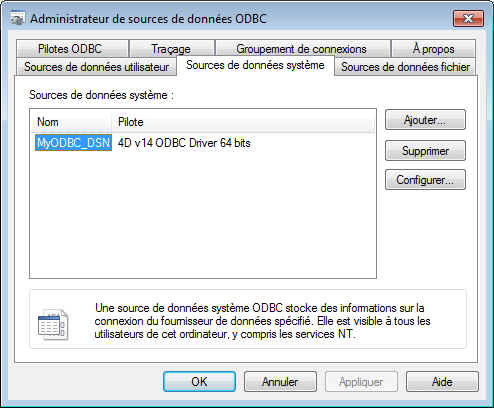Screen dimensions: 494x408
Task: Click Supprimer to remove the data source
Action: coord(425,151)
